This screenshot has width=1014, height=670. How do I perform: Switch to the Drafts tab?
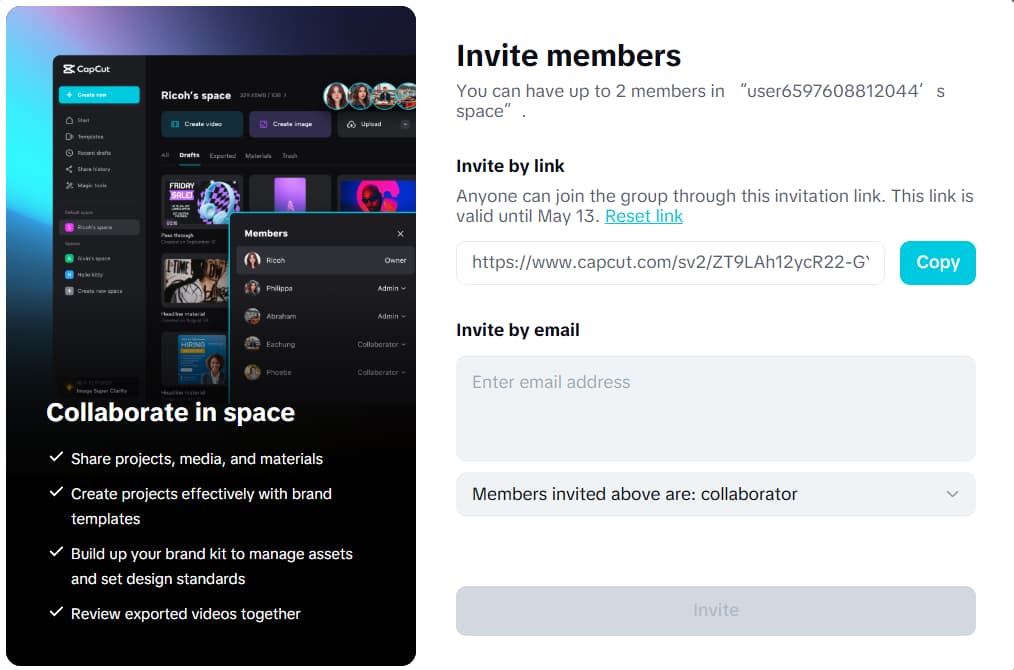click(x=189, y=156)
